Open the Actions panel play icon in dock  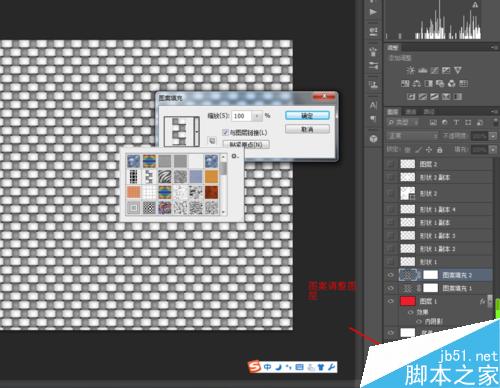tap(373, 12)
